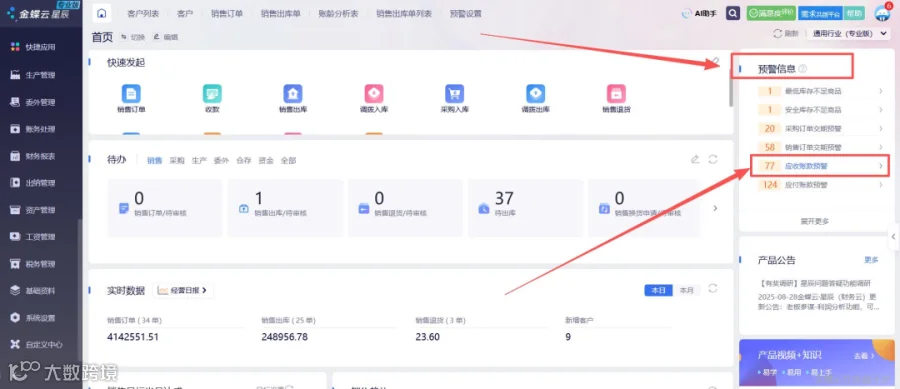Select the 采购 filter in 待办
The width and height of the screenshot is (900, 389).
tap(177, 161)
